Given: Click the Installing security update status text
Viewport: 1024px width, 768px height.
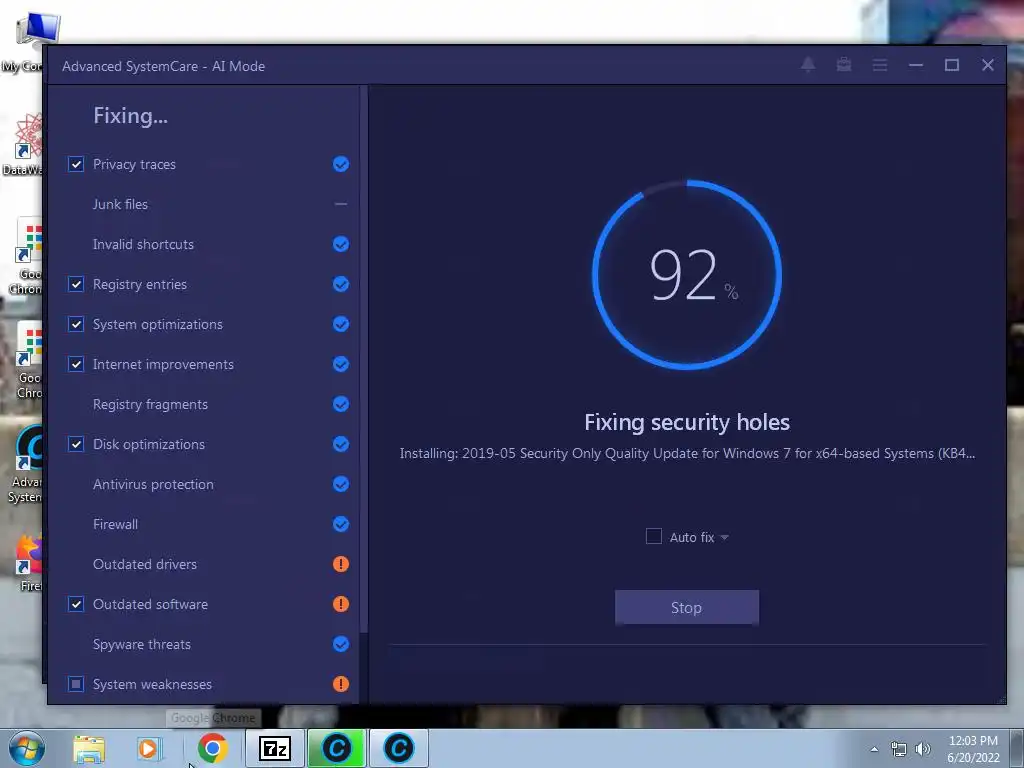Looking at the screenshot, I should pyautogui.click(x=687, y=453).
